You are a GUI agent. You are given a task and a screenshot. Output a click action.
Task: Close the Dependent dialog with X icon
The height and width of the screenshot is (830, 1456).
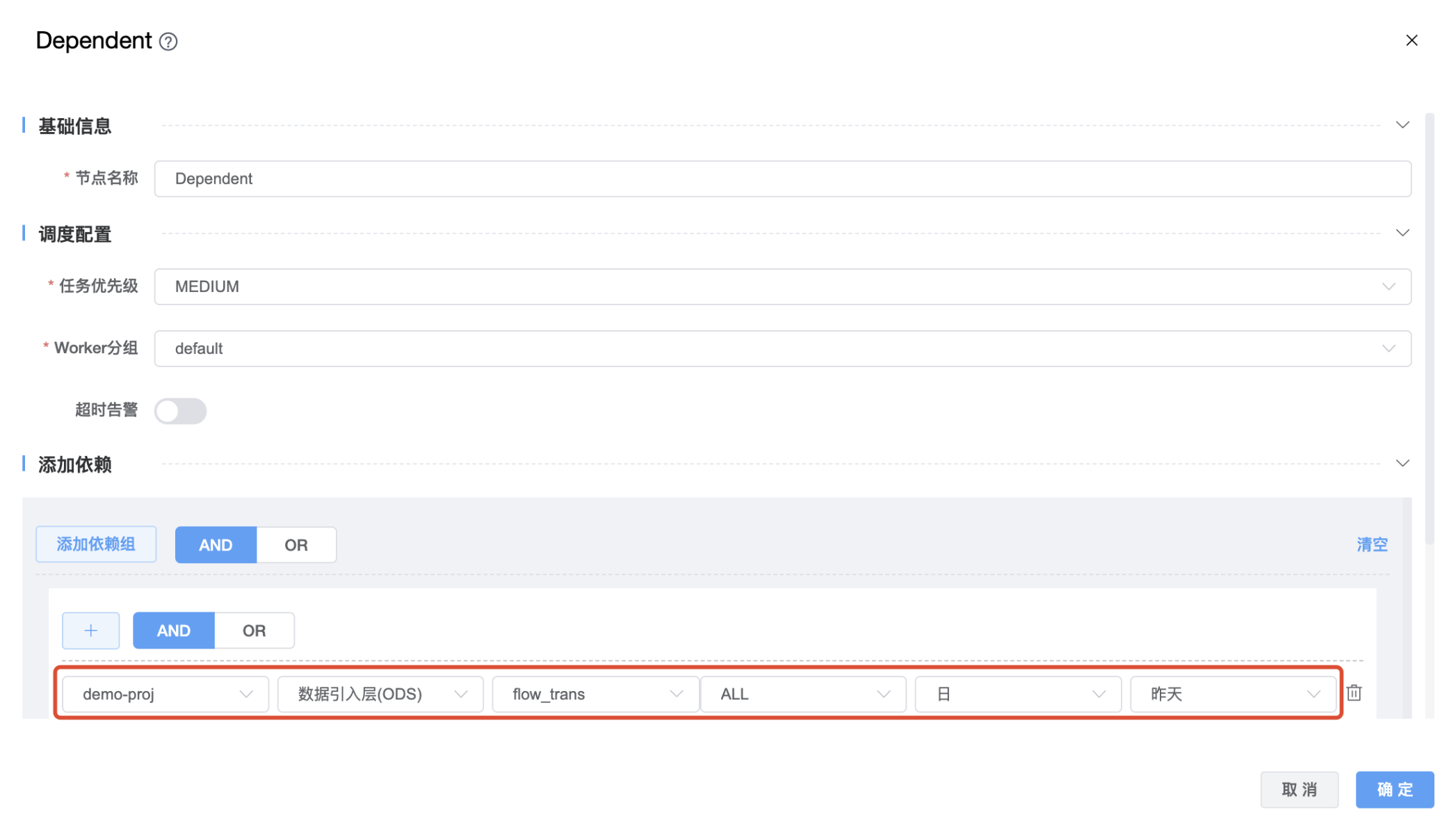pyautogui.click(x=1411, y=40)
